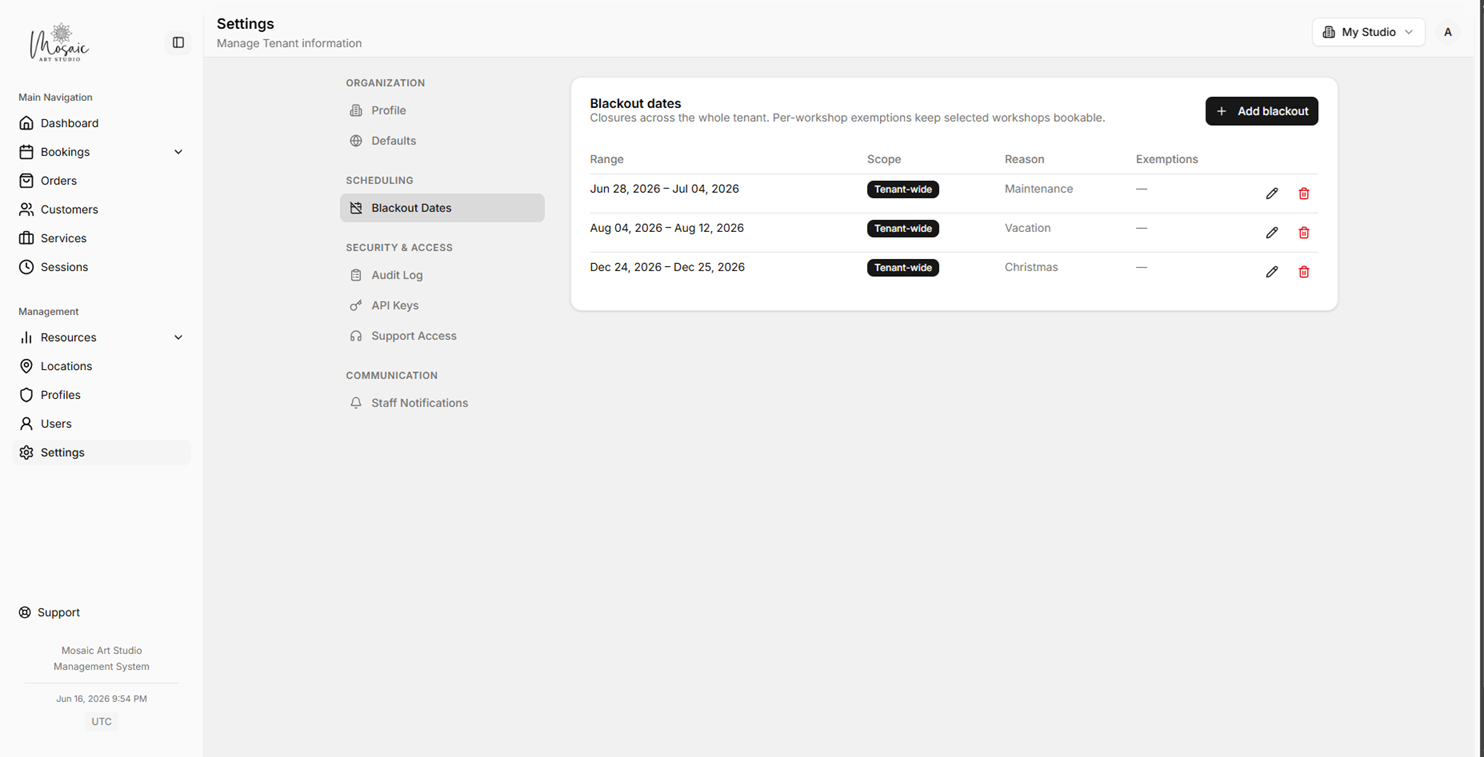Click the range Dec 24, 2026 – Dec 25, 2026
Viewport: 1484px width, 757px height.
(x=667, y=267)
